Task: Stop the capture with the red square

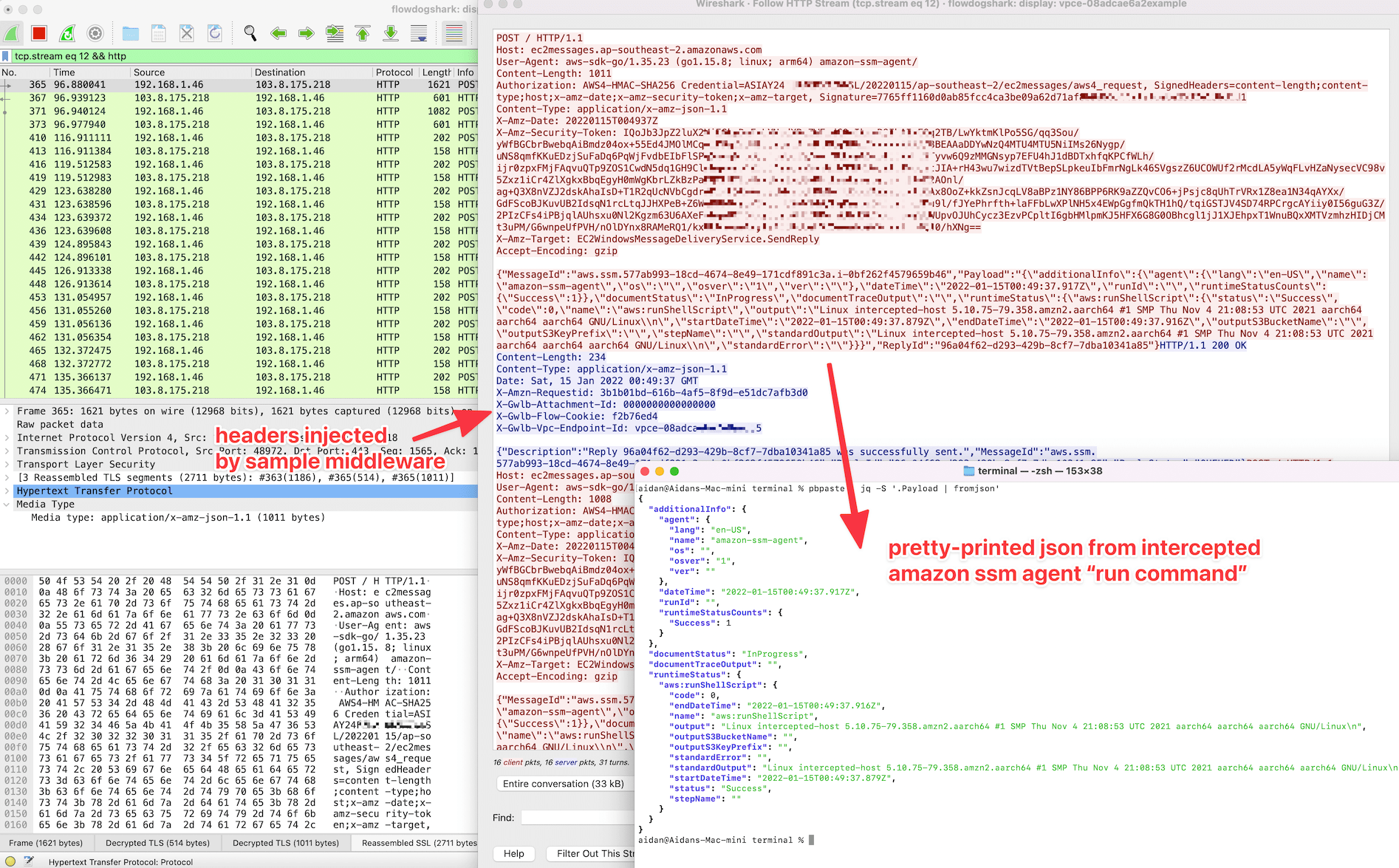Action: pos(39,33)
